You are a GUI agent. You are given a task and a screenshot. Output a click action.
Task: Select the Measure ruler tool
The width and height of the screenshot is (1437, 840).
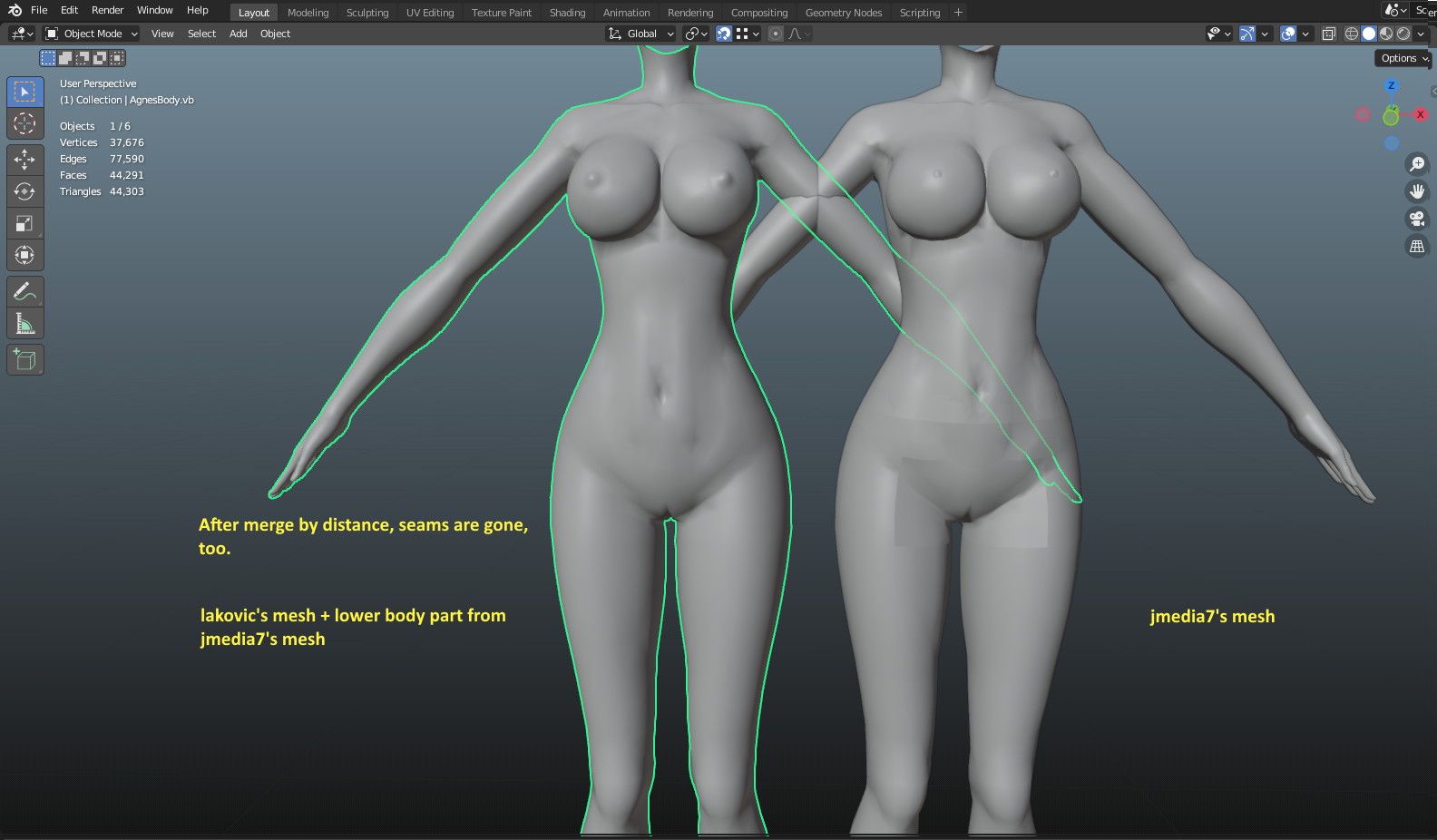24,323
